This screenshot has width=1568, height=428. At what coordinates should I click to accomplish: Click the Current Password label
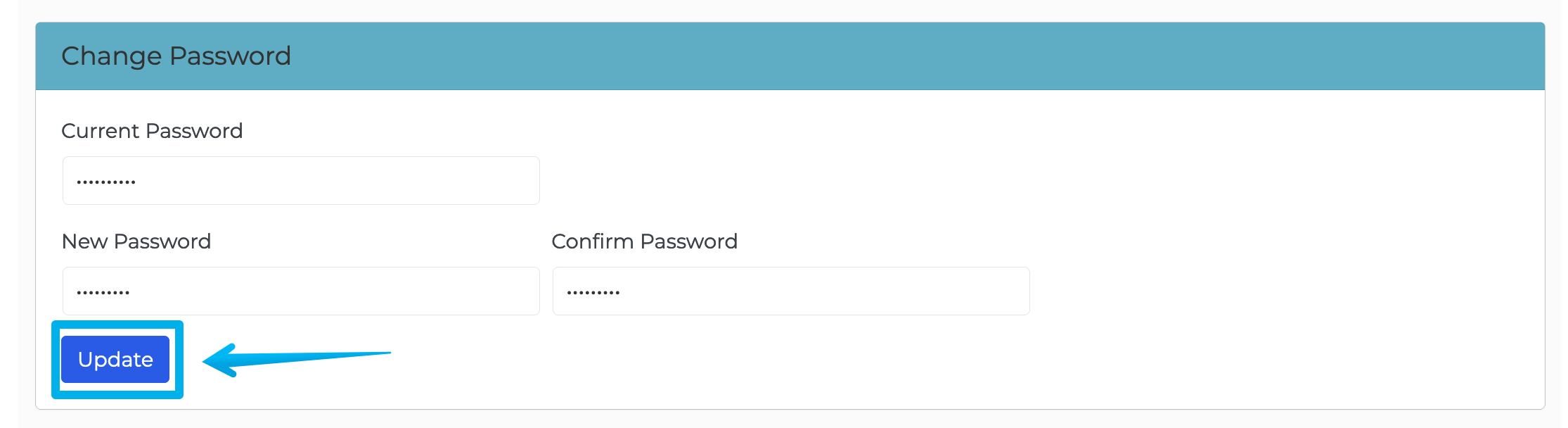(152, 131)
